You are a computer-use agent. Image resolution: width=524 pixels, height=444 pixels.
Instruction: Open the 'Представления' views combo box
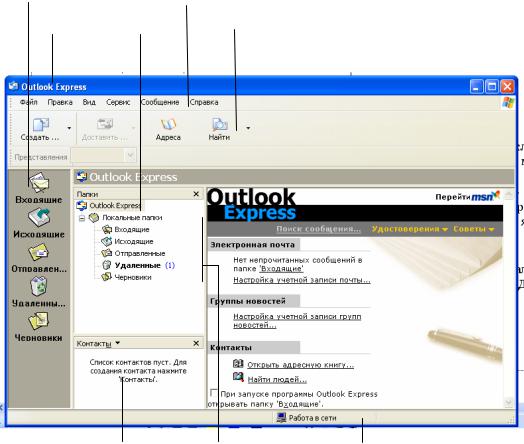104,156
